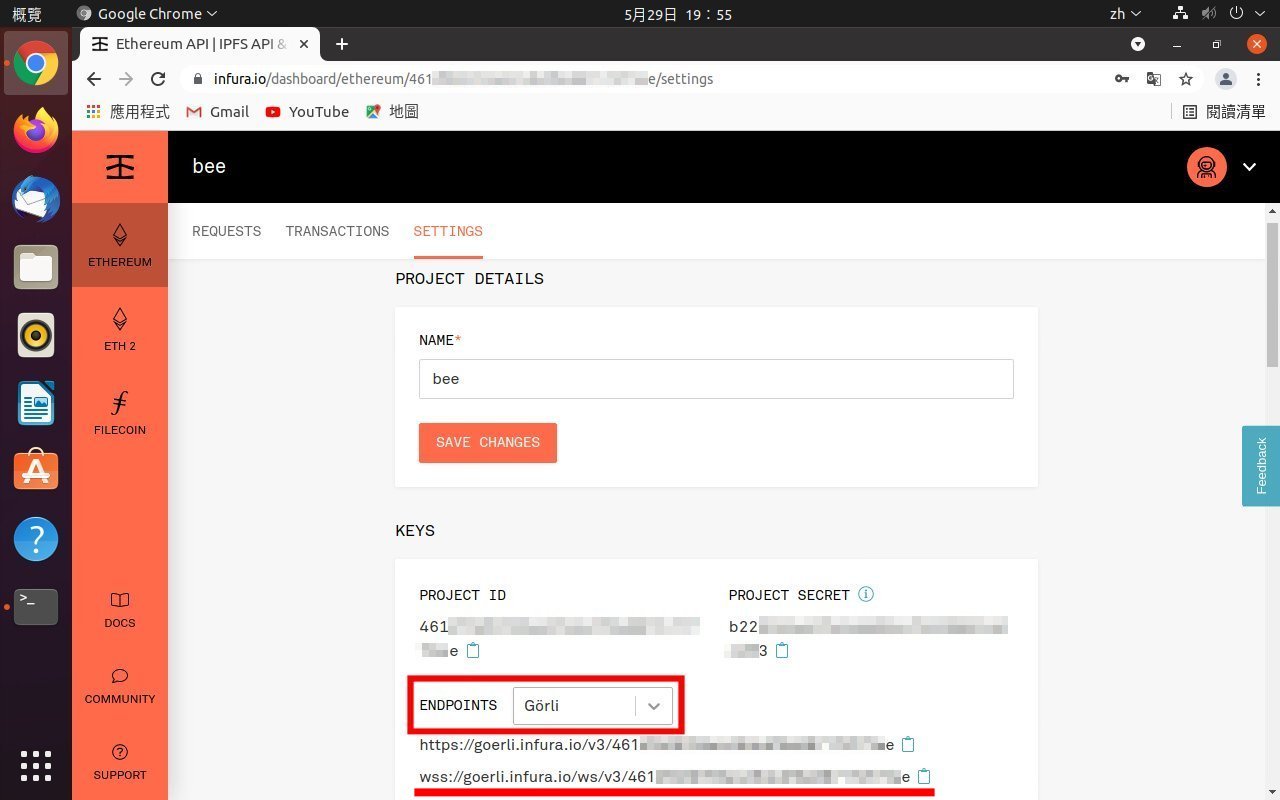Image resolution: width=1280 pixels, height=800 pixels.
Task: Open Docs from the sidebar
Action: pyautogui.click(x=120, y=609)
